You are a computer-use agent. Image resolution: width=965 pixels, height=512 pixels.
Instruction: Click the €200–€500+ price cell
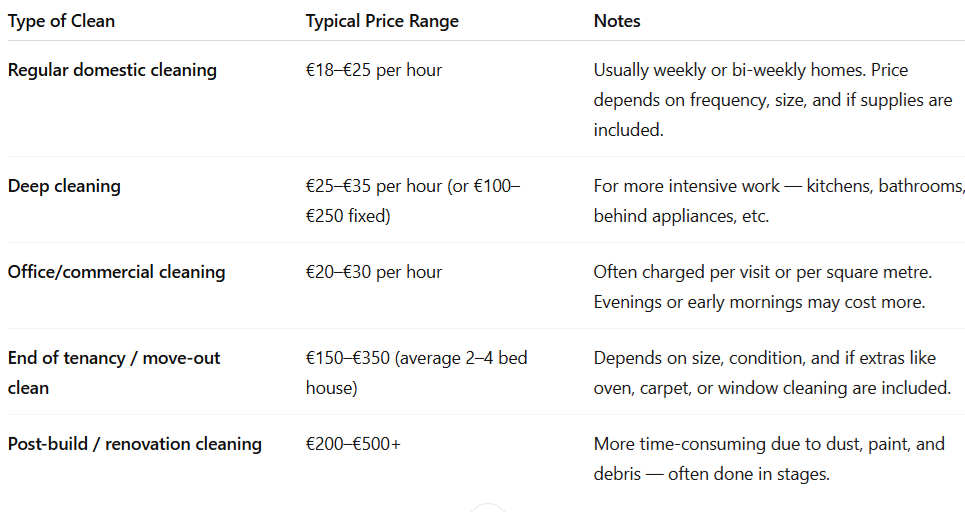pos(353,444)
